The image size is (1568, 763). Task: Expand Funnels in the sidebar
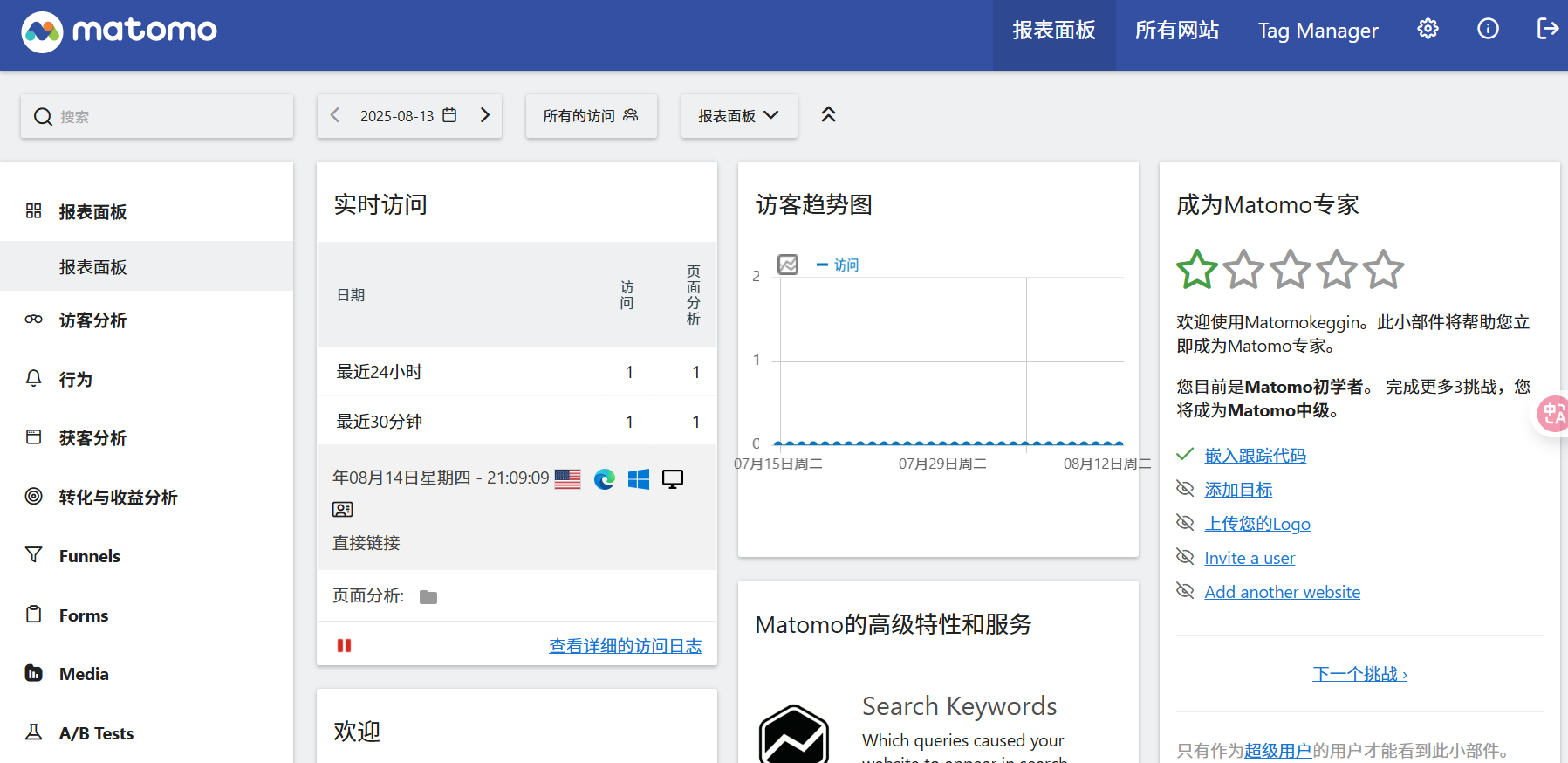[90, 556]
